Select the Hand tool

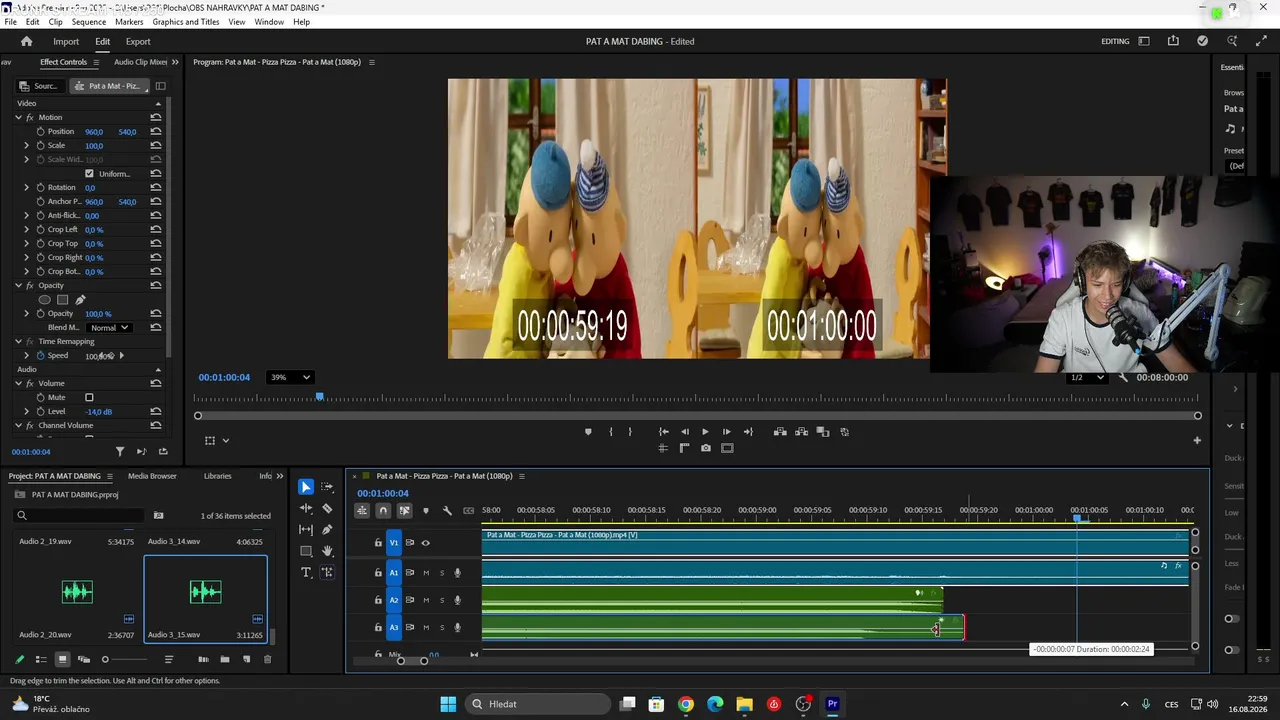click(x=327, y=551)
